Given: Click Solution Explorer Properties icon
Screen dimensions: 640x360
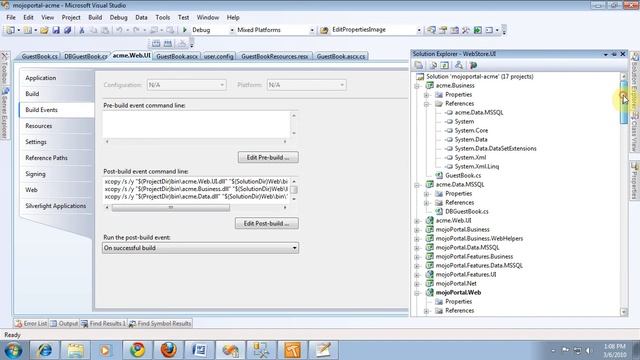Looking at the screenshot, I should click(419, 65).
